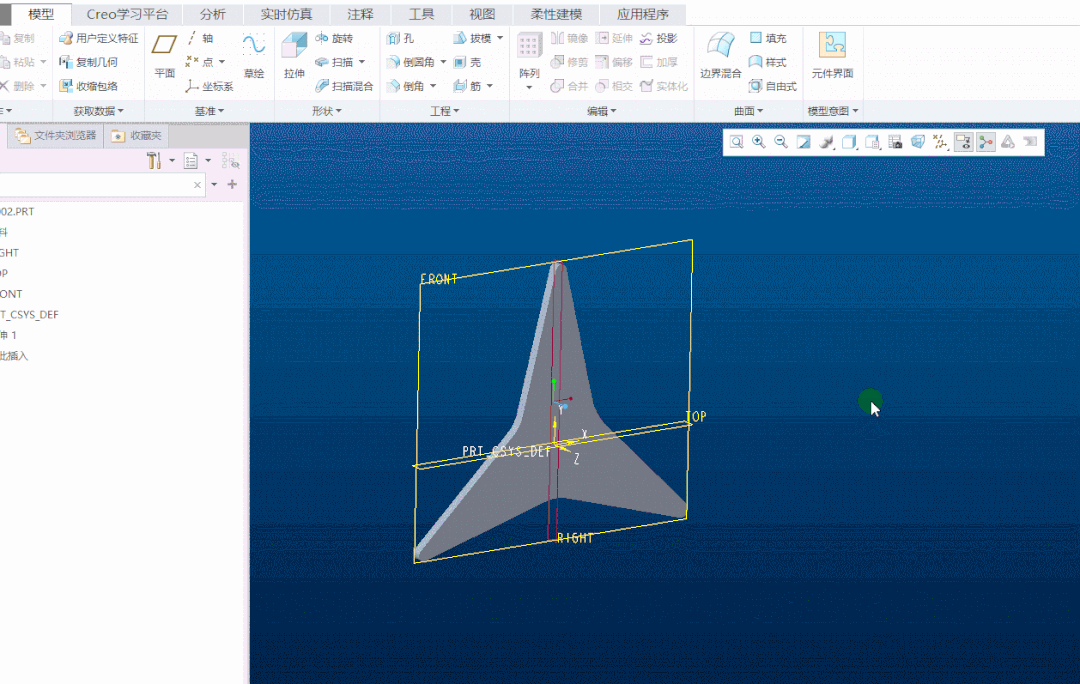Toggle the Annotation Display button
This screenshot has height=684, width=1080.
coord(963,142)
